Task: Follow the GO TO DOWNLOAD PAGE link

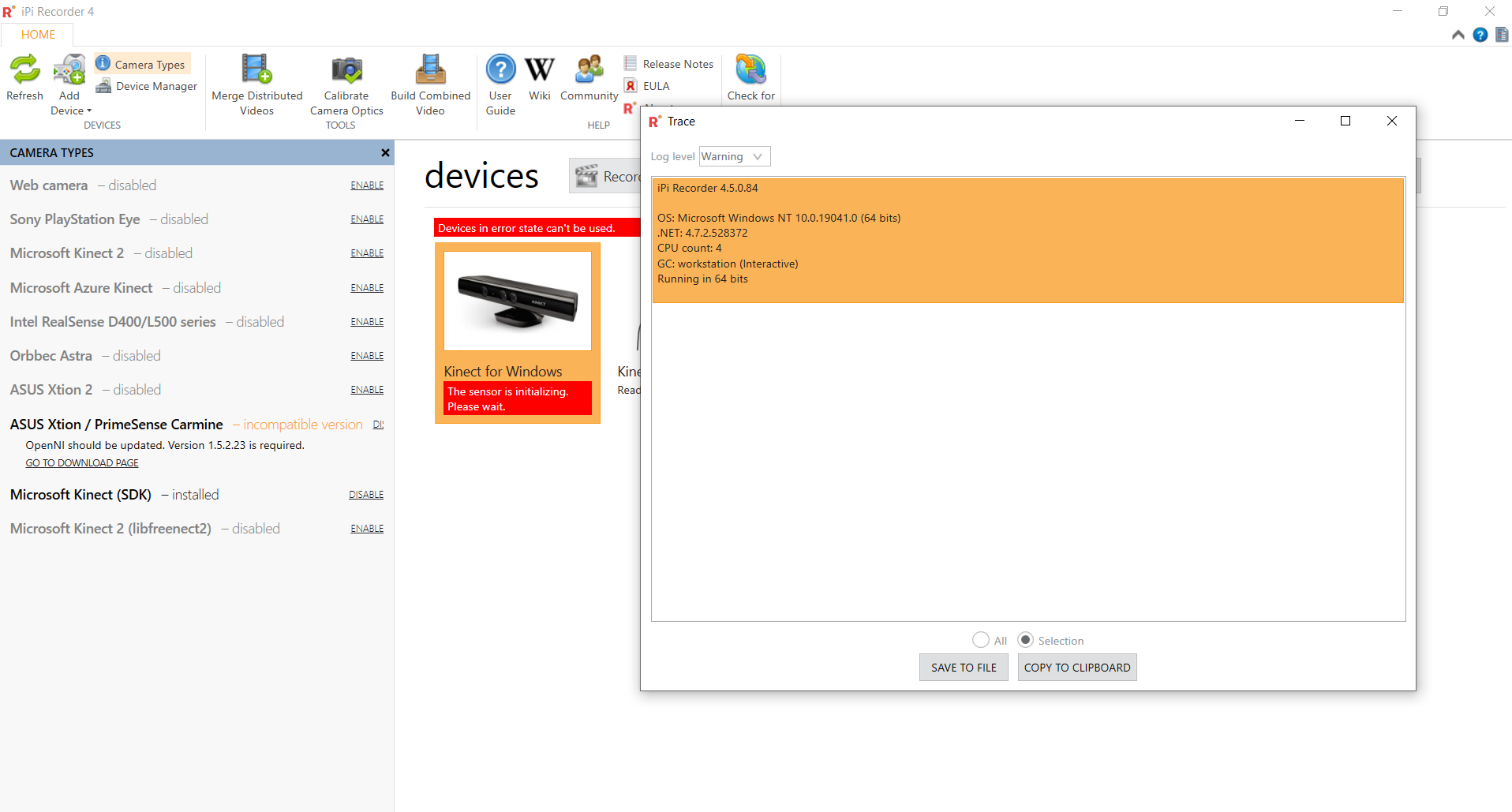Action: click(x=82, y=463)
